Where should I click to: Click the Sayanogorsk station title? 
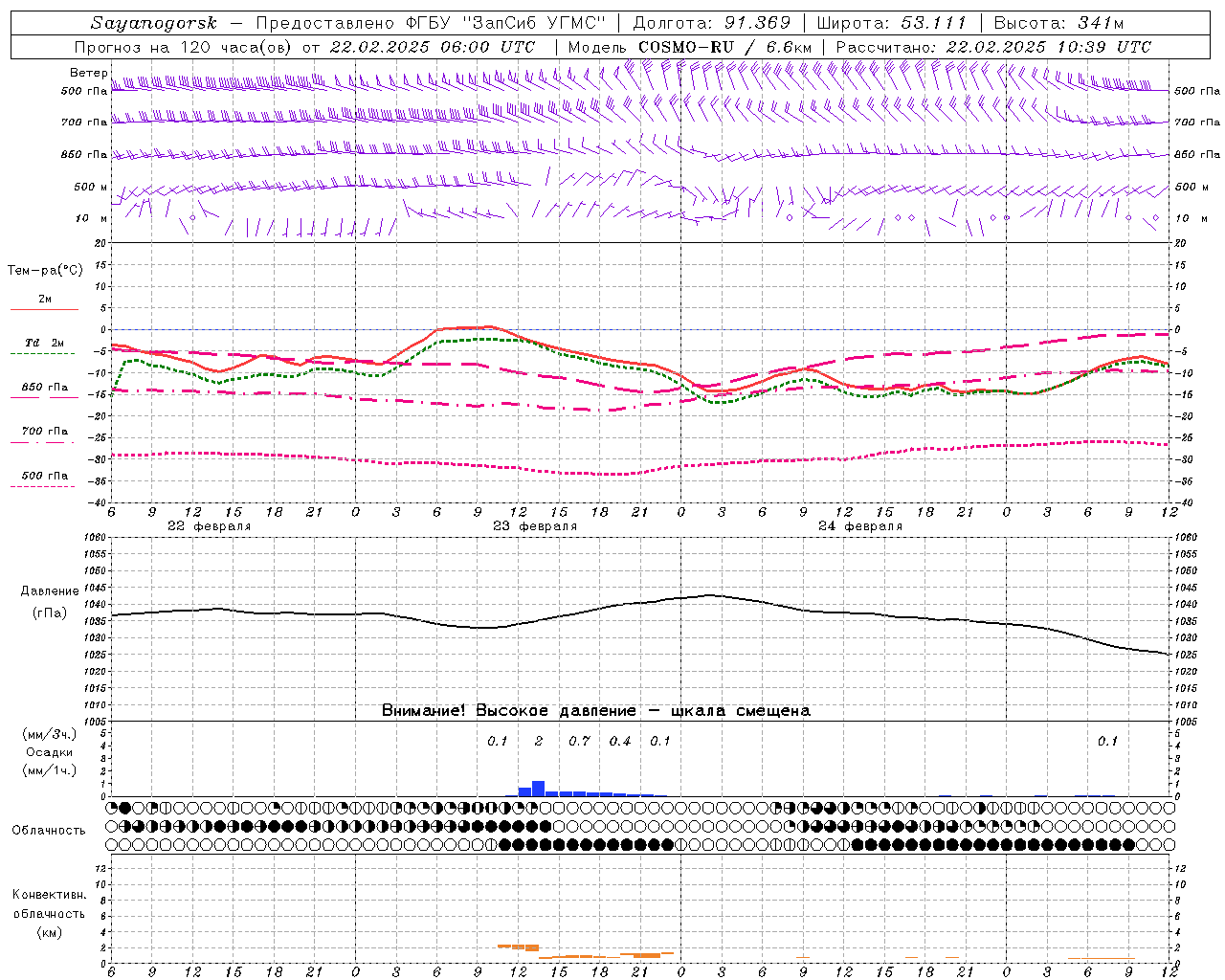[154, 23]
